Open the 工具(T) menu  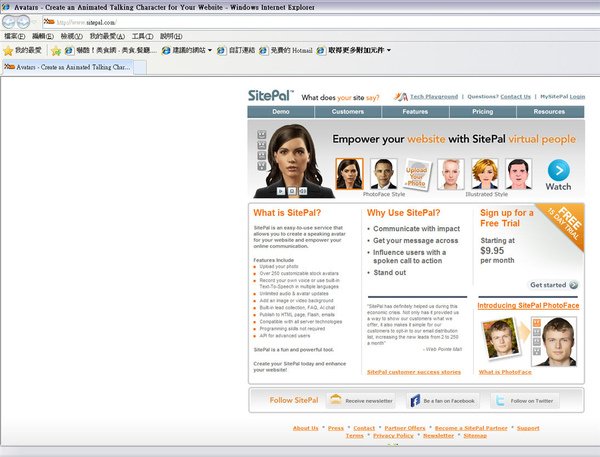(142, 36)
